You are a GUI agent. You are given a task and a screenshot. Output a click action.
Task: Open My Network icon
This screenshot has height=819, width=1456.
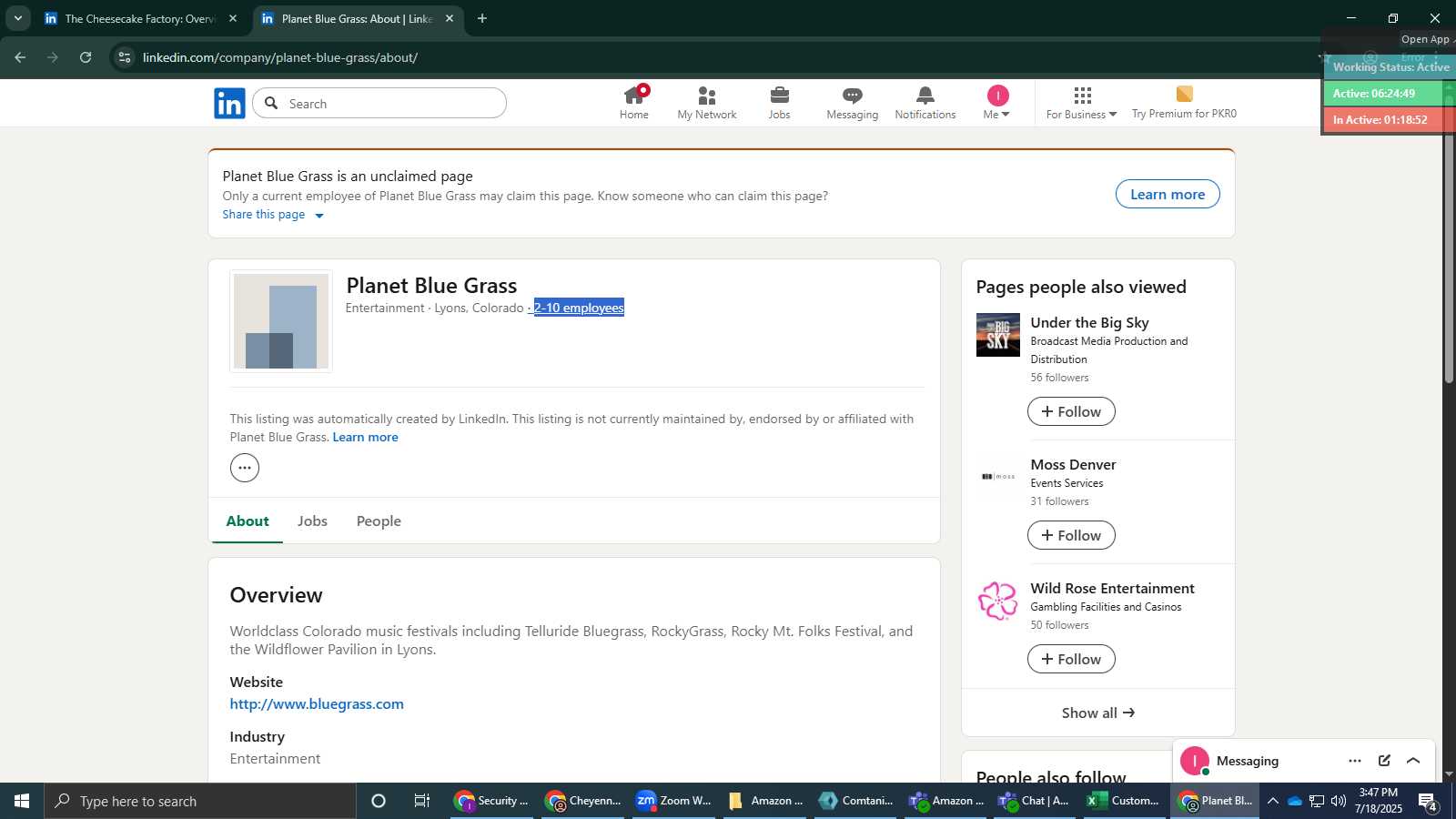coord(707,103)
